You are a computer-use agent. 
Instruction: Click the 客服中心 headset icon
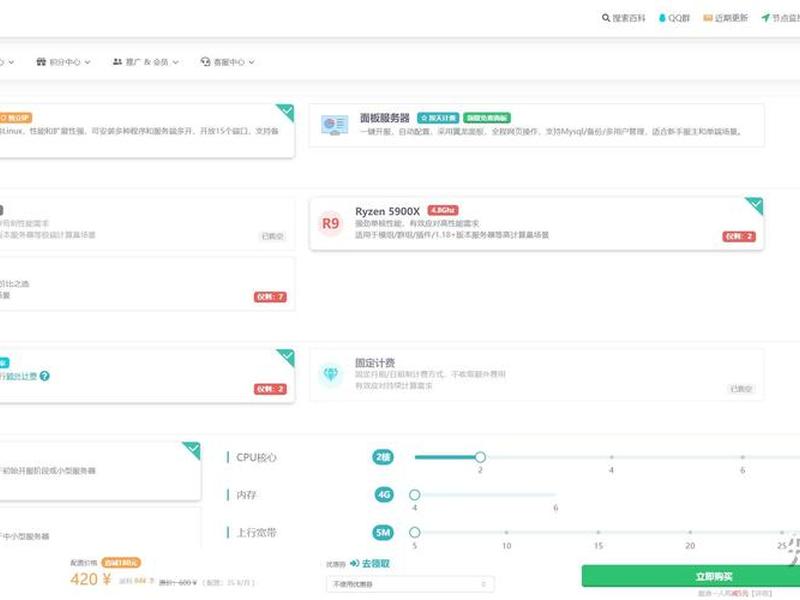[x=206, y=62]
